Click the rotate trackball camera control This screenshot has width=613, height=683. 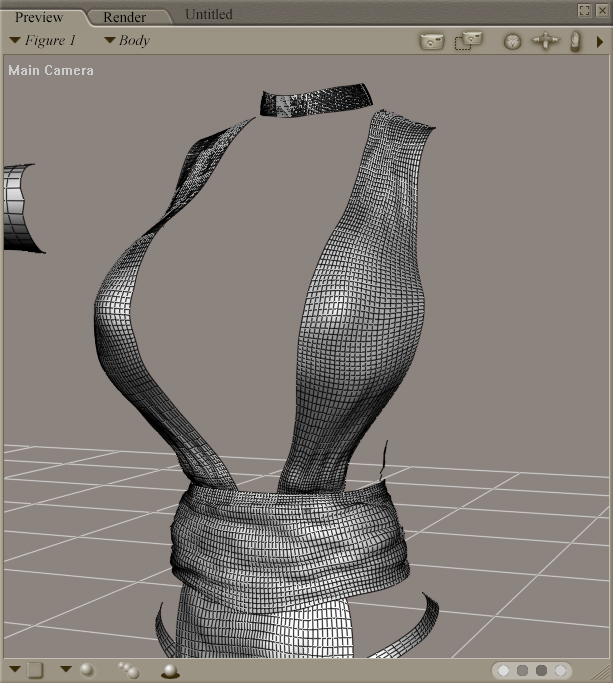point(512,42)
